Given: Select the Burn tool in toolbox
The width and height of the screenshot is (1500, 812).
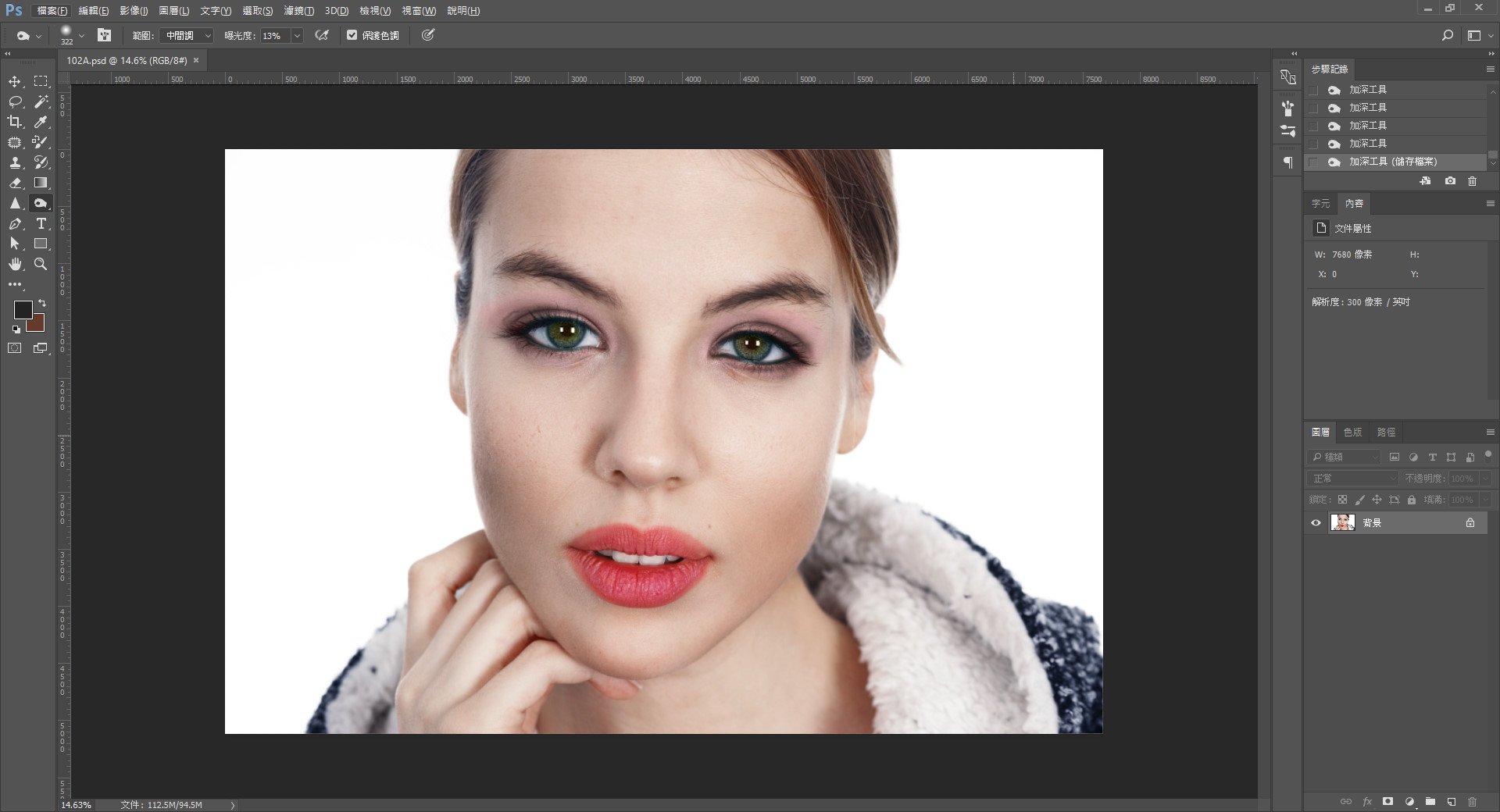Looking at the screenshot, I should (x=41, y=203).
